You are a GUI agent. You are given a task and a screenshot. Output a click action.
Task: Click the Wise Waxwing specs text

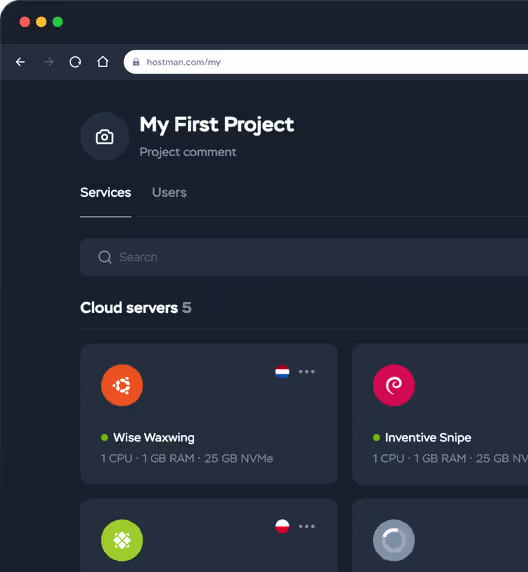[x=187, y=459]
